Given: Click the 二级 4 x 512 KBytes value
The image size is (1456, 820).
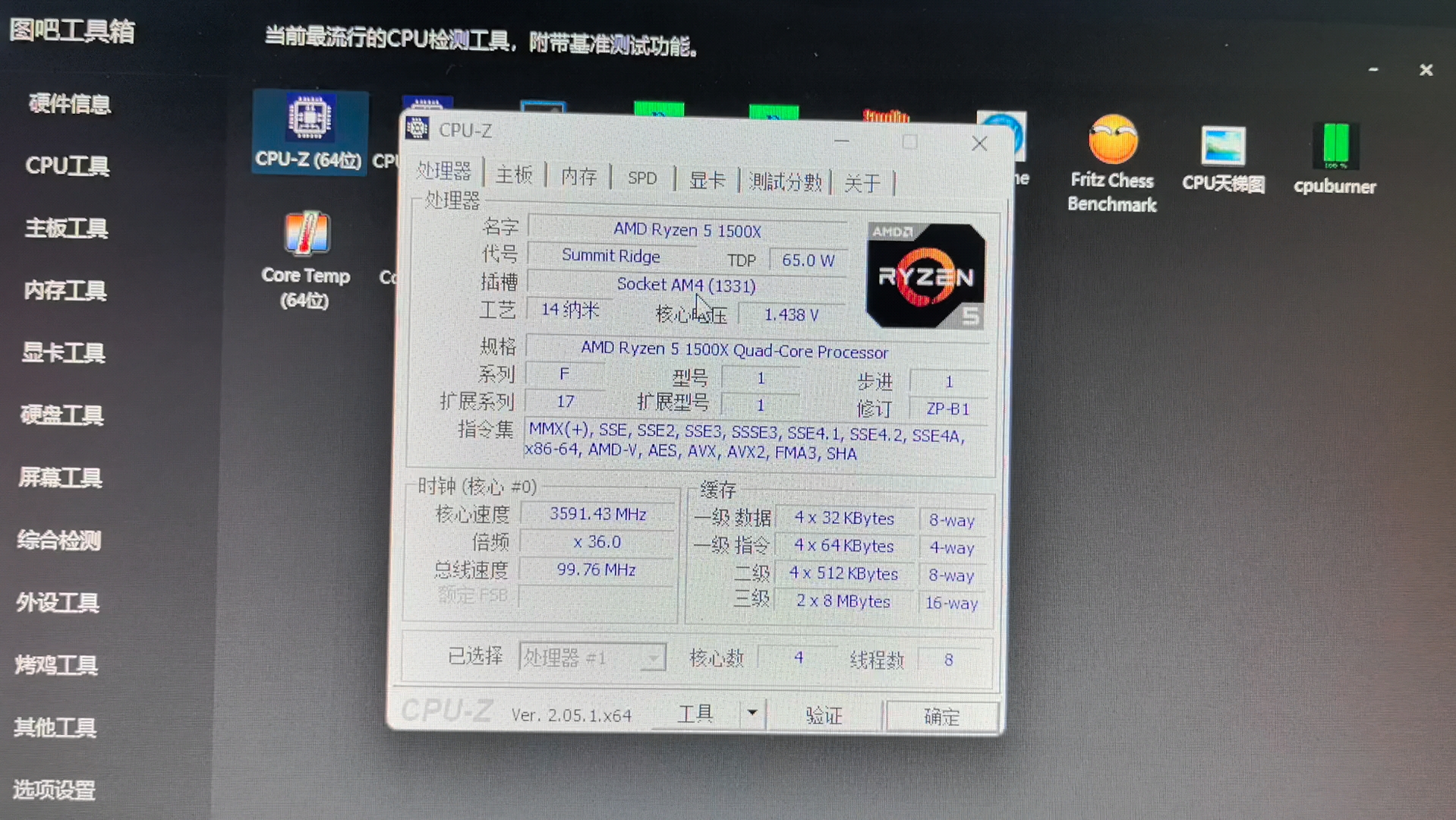Looking at the screenshot, I should coord(843,573).
